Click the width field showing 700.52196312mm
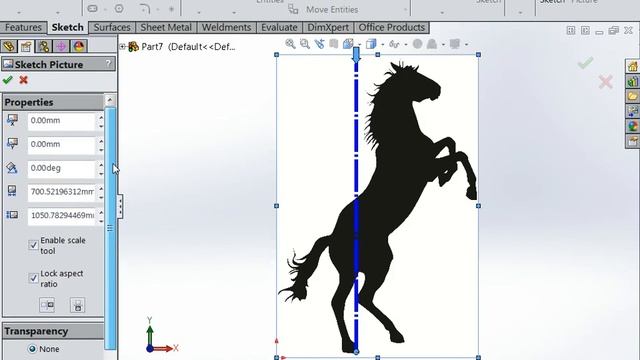Image resolution: width=640 pixels, height=360 pixels. coord(61,192)
